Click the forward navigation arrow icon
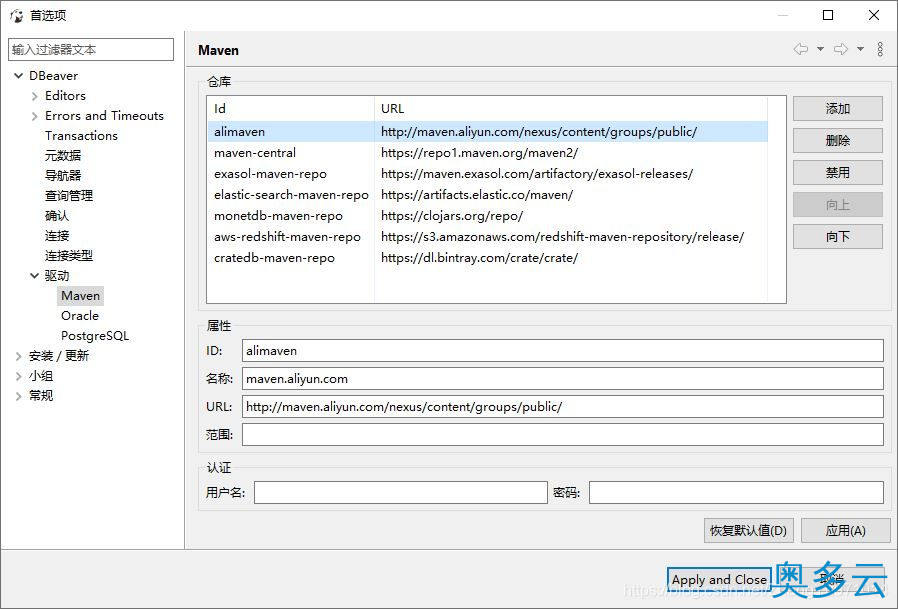This screenshot has width=898, height=609. pos(841,49)
